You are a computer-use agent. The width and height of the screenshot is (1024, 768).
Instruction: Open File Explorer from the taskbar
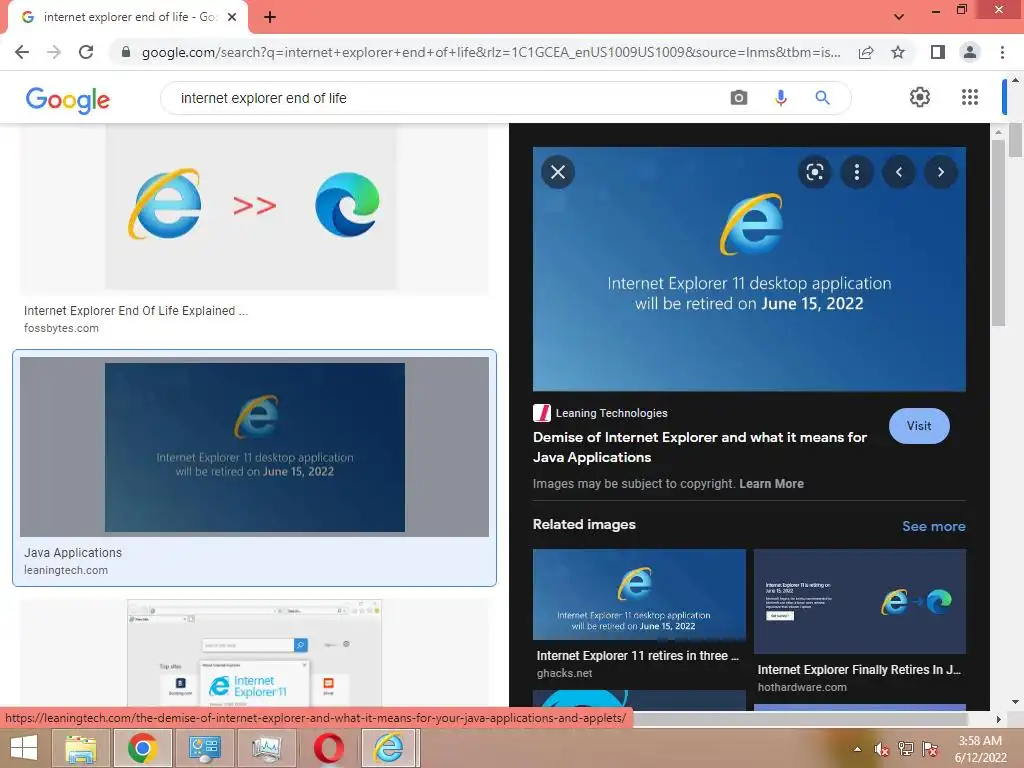[x=80, y=748]
